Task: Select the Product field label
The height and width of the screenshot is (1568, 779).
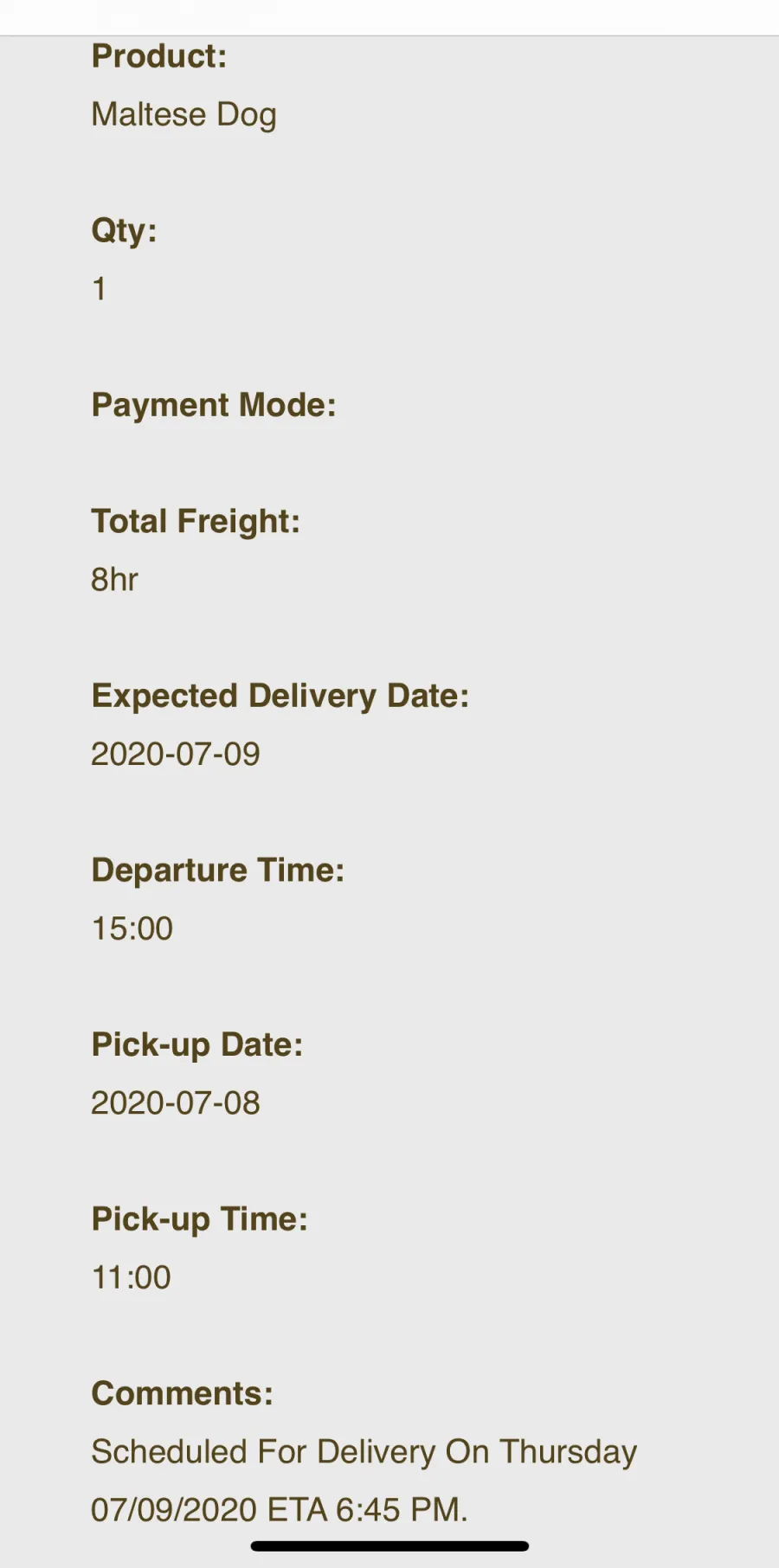Action: [159, 56]
